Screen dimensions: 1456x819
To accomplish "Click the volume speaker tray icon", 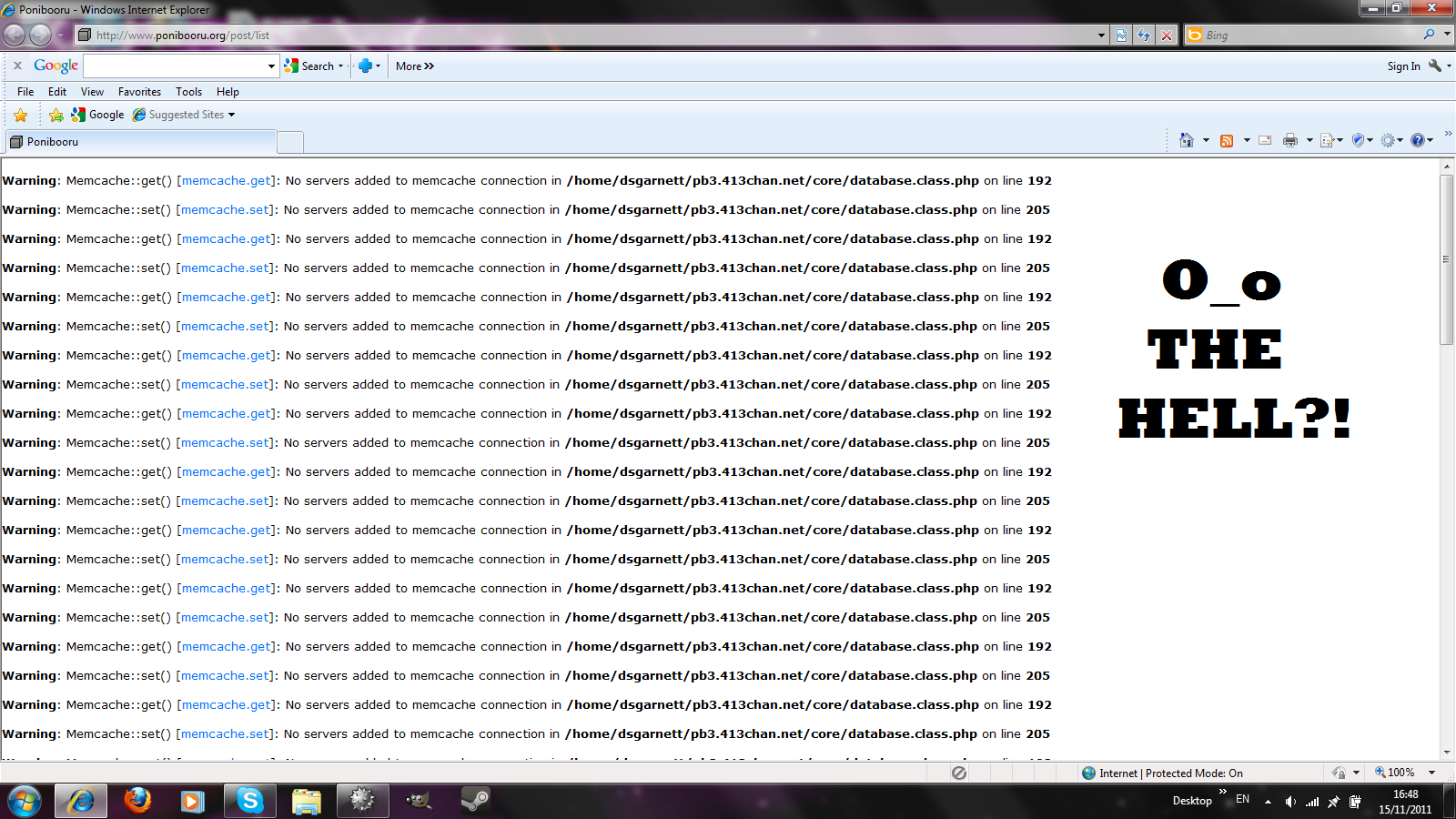I will tap(1289, 802).
